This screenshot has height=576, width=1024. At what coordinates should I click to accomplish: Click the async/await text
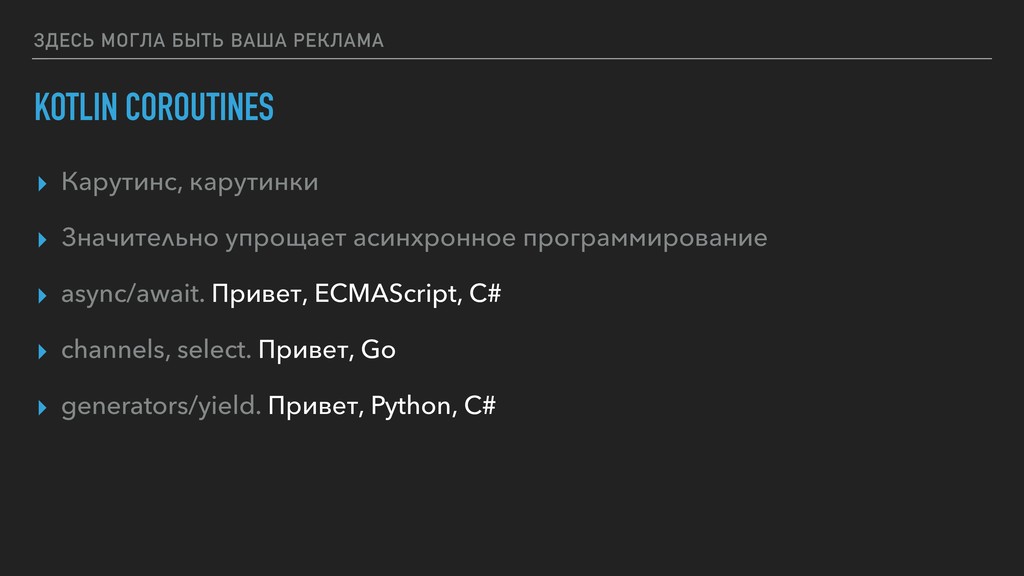[133, 294]
